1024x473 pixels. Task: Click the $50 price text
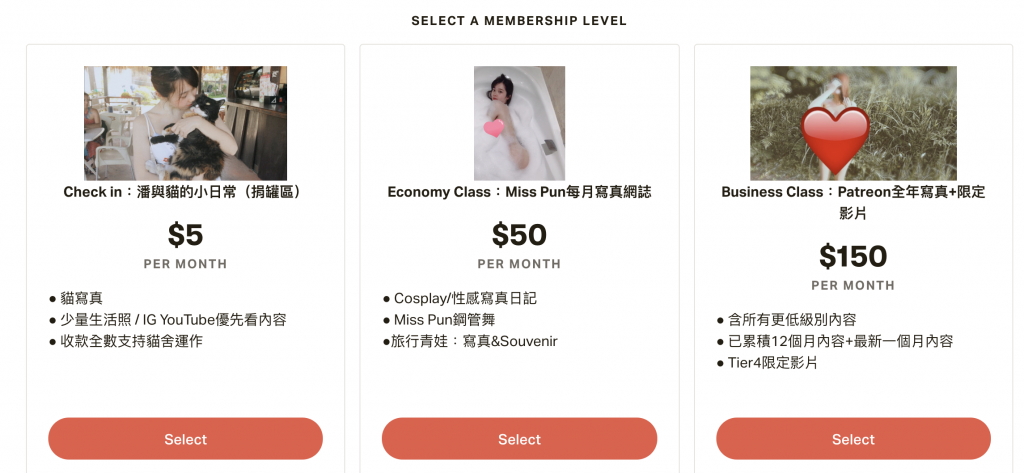(519, 235)
